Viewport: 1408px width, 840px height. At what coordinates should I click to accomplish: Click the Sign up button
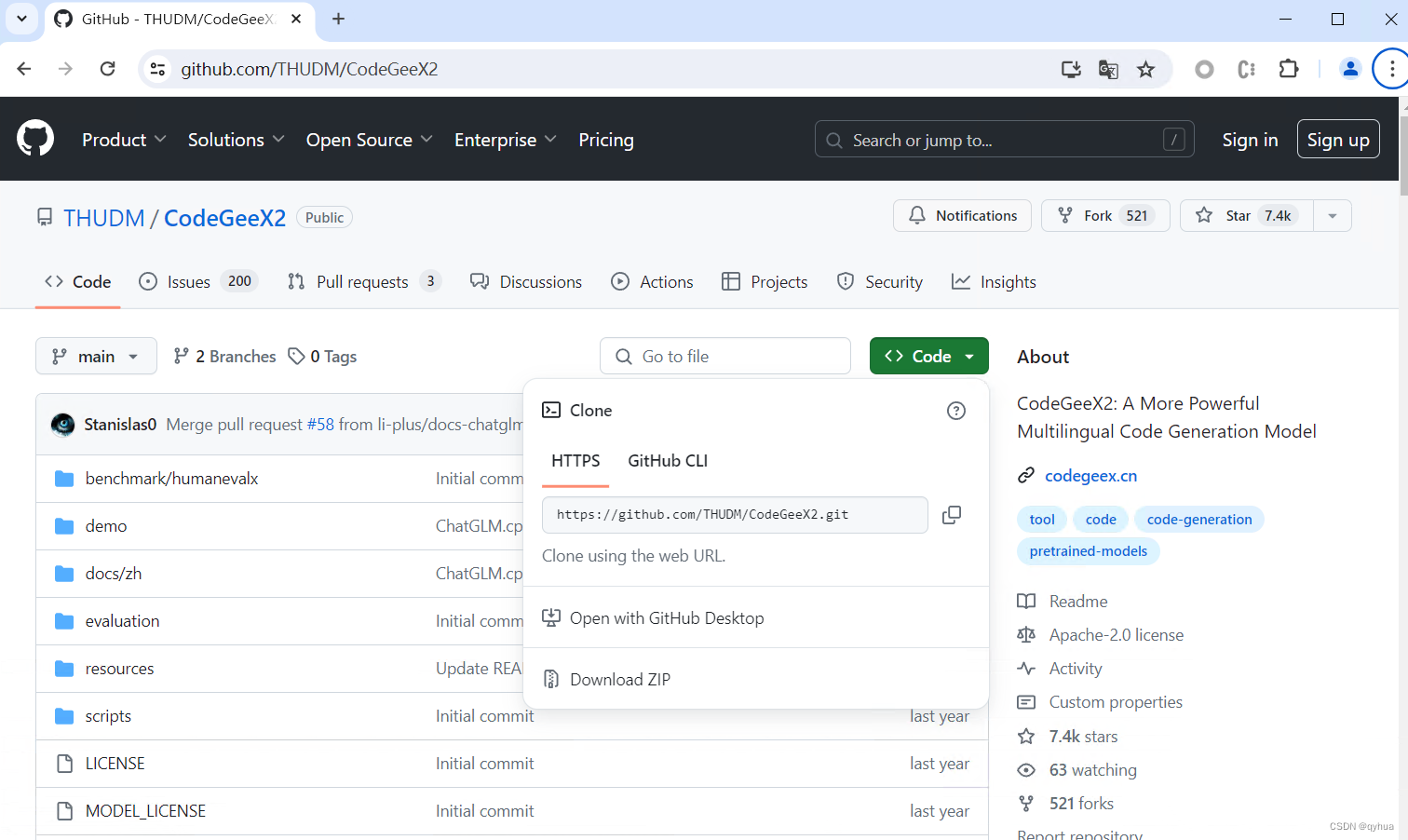click(x=1338, y=140)
